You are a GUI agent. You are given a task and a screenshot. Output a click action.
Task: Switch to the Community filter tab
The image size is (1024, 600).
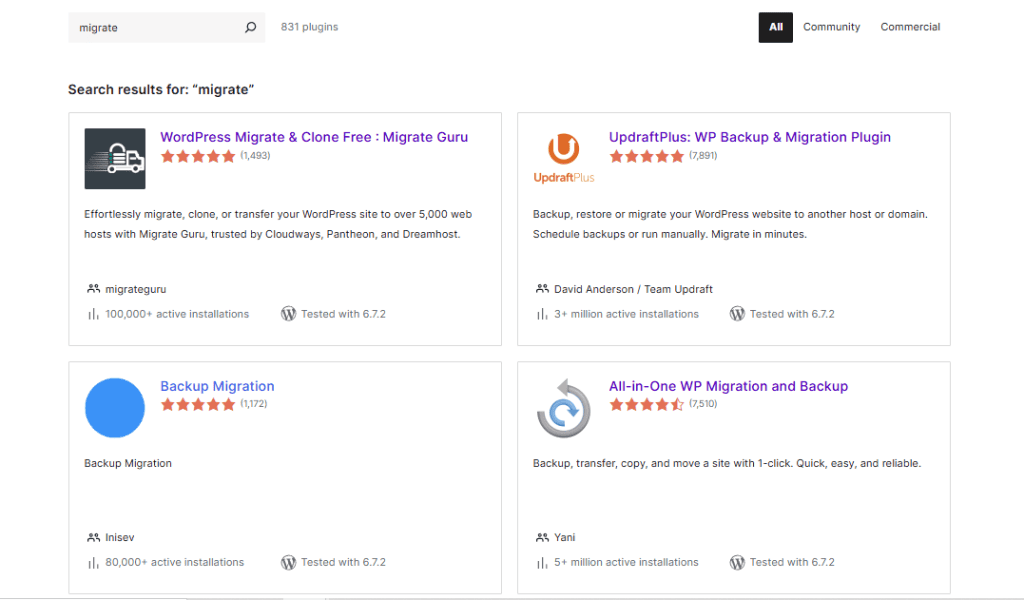click(x=831, y=27)
